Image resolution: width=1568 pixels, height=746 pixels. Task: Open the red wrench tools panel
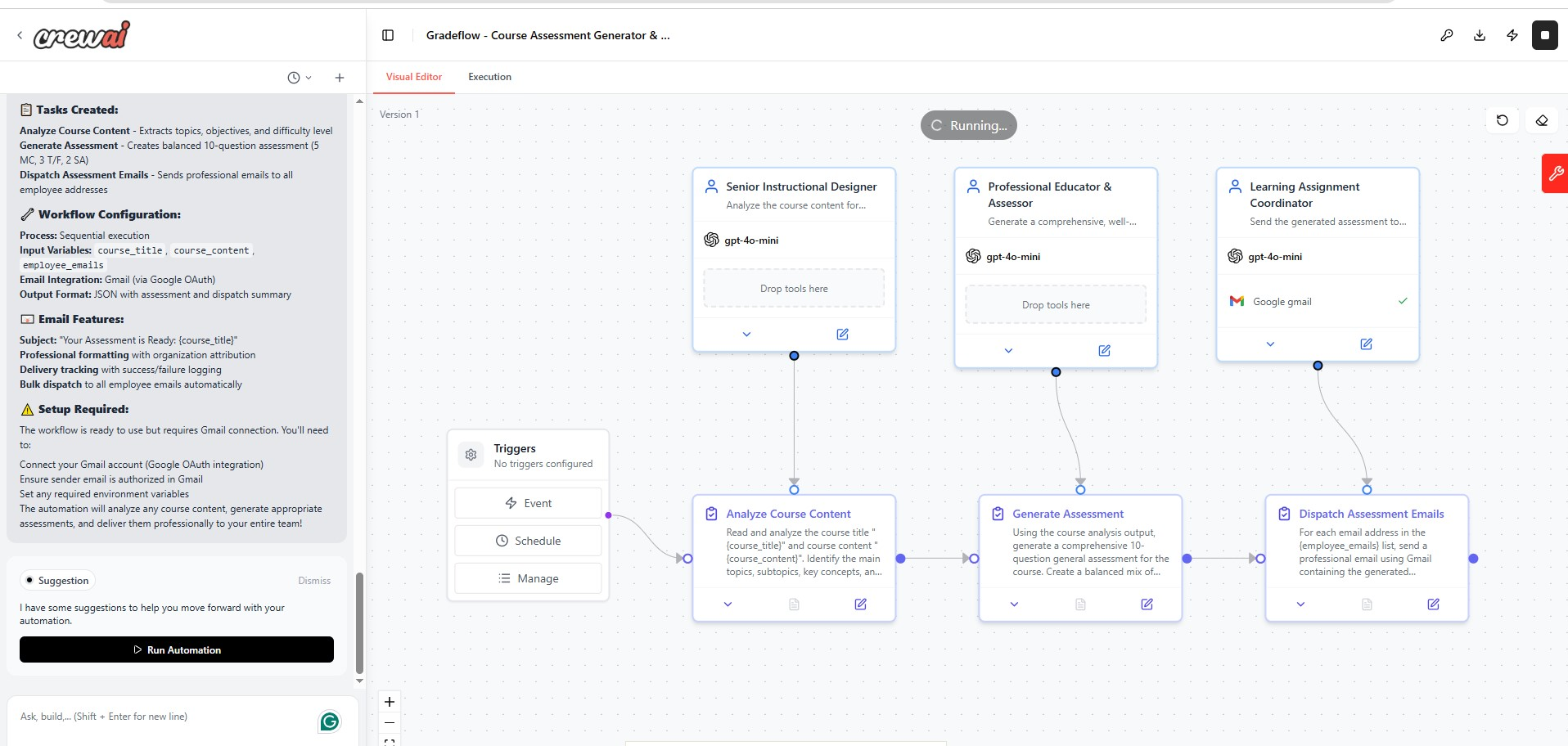pyautogui.click(x=1556, y=173)
